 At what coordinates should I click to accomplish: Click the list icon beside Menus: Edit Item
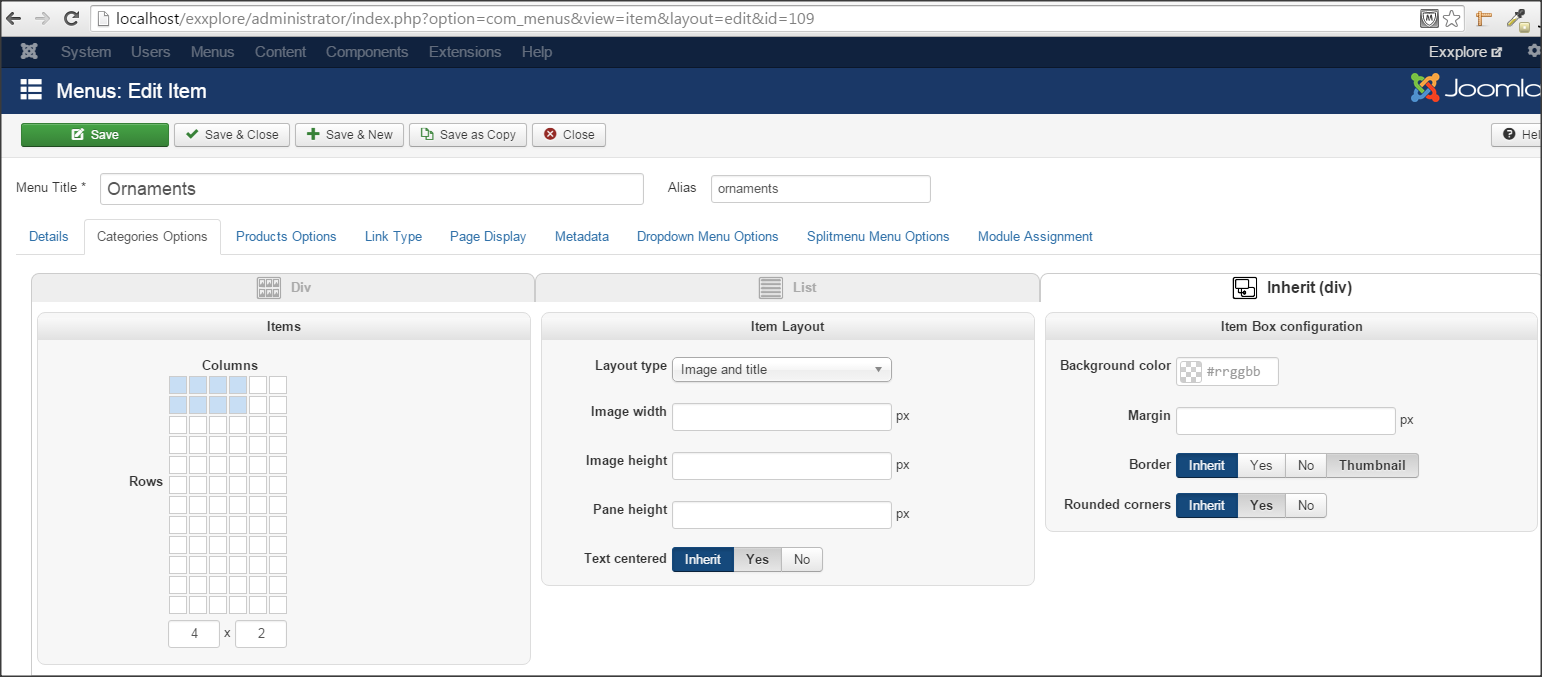tap(31, 90)
